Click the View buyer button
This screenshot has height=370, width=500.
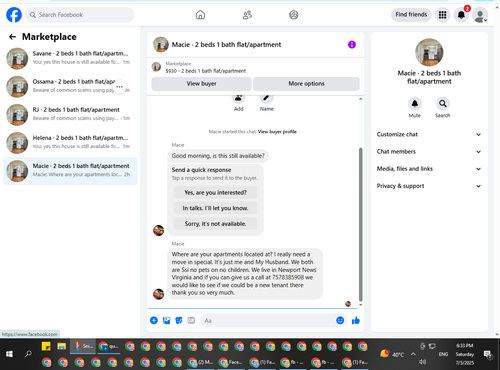pyautogui.click(x=201, y=84)
